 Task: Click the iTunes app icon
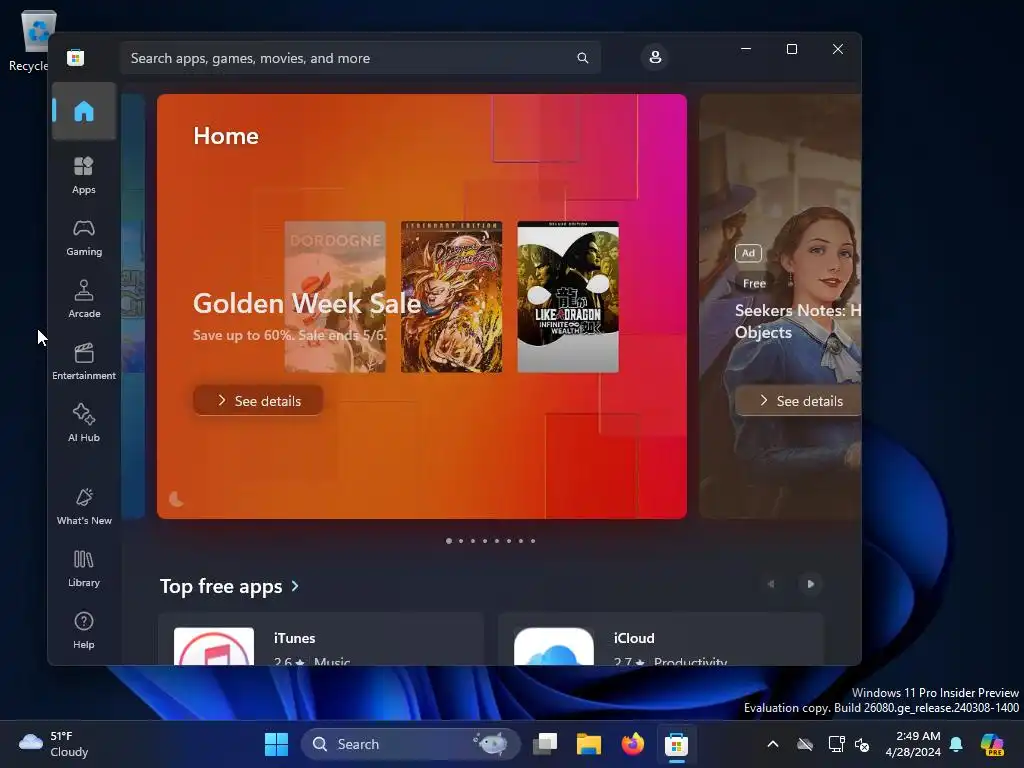(x=214, y=647)
